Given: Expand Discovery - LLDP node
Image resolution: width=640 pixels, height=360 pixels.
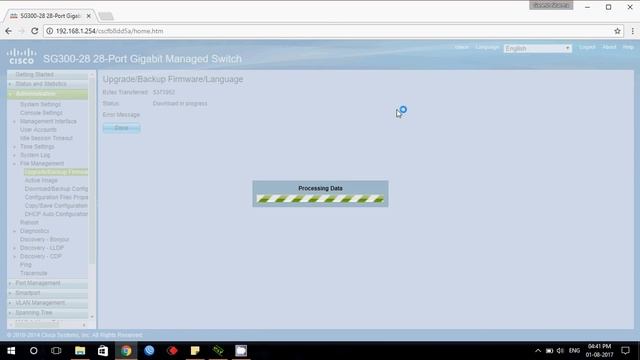Looking at the screenshot, I should pos(15,248).
